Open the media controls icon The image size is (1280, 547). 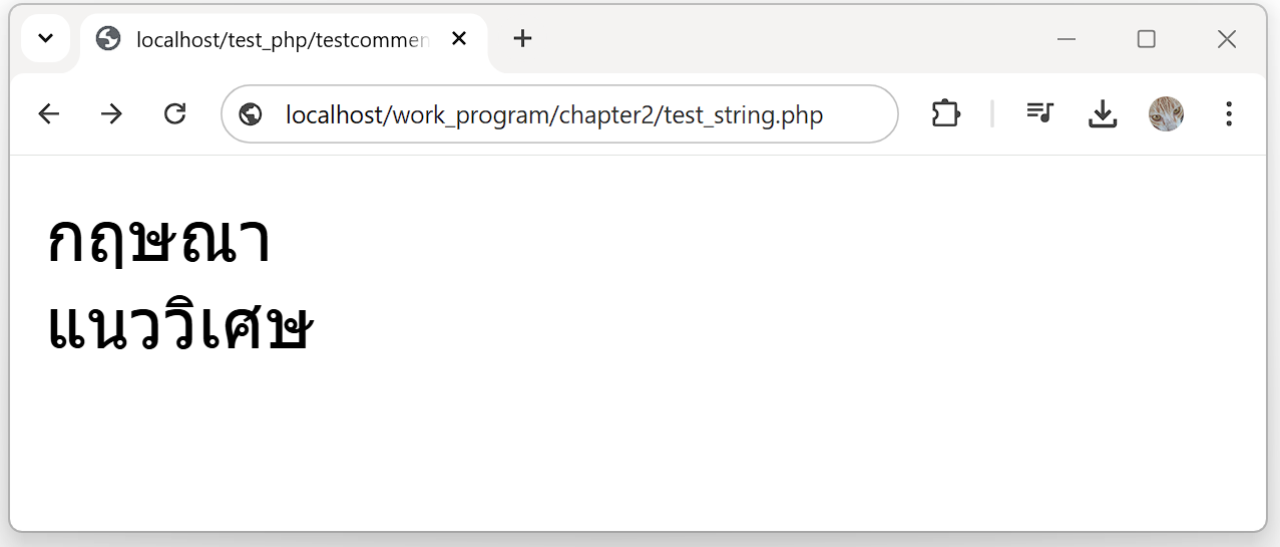[x=1040, y=114]
